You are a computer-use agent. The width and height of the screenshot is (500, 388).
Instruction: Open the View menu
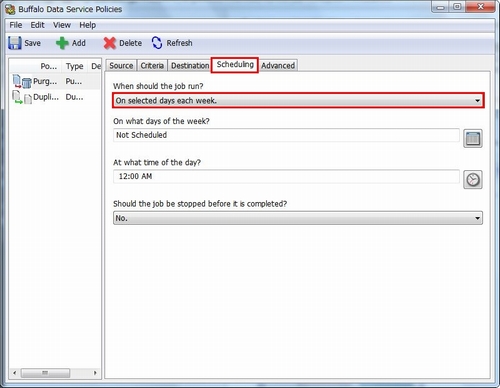(62, 25)
